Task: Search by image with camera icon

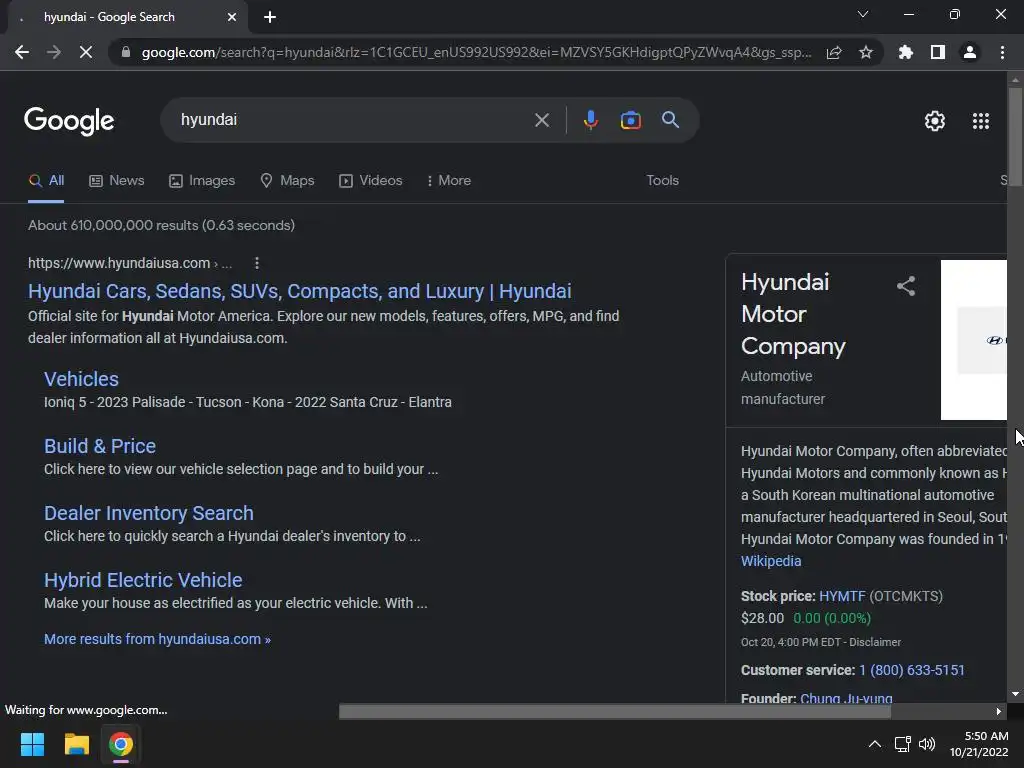Action: pos(630,120)
